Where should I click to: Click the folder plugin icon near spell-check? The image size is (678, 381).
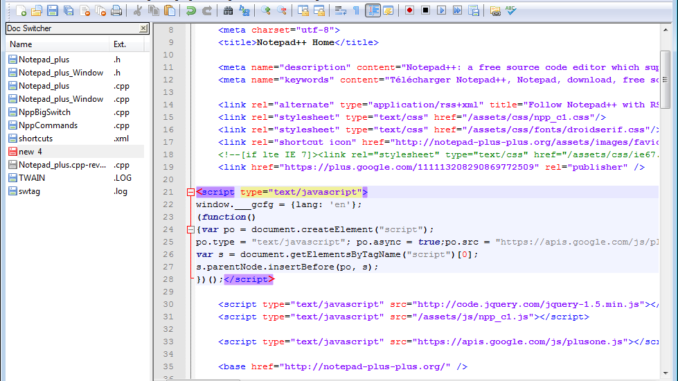pyautogui.click(x=495, y=11)
